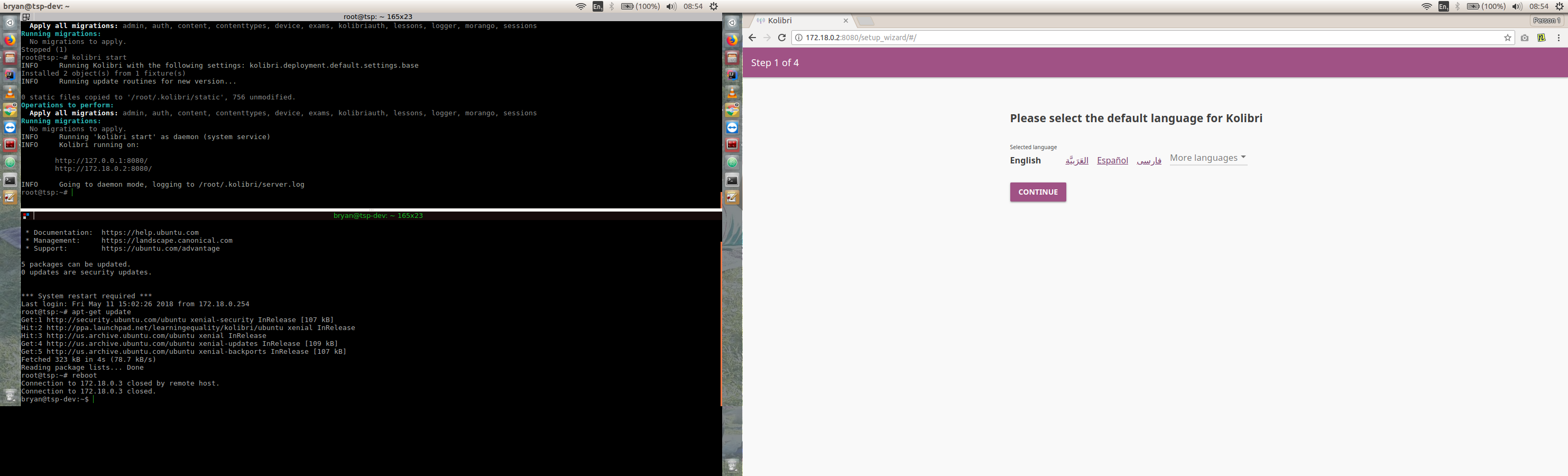This screenshot has height=476, width=1568.
Task: Open Bluetooth indicator in the panel above Chrome
Action: [x=1458, y=7]
